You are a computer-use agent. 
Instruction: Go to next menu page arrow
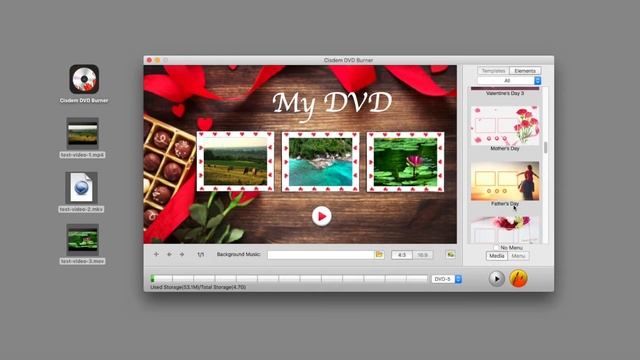(182, 254)
